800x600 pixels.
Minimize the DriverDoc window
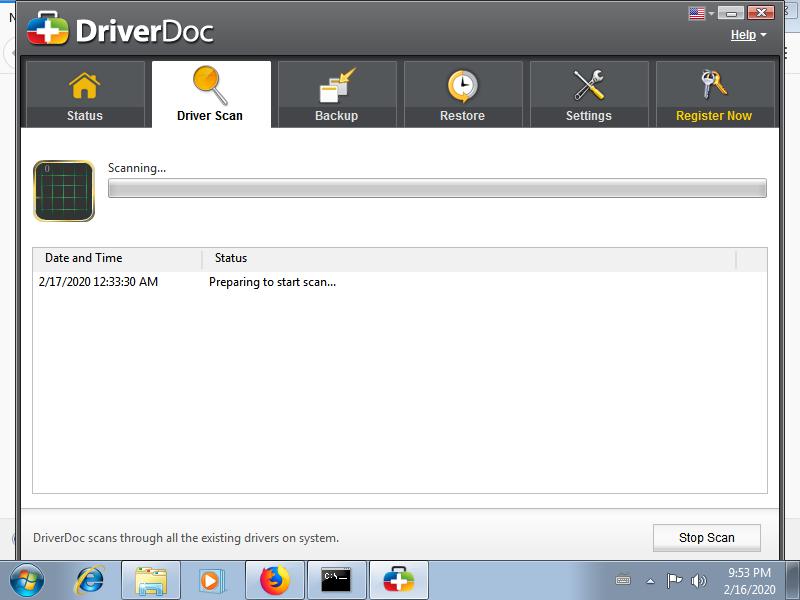click(x=731, y=13)
